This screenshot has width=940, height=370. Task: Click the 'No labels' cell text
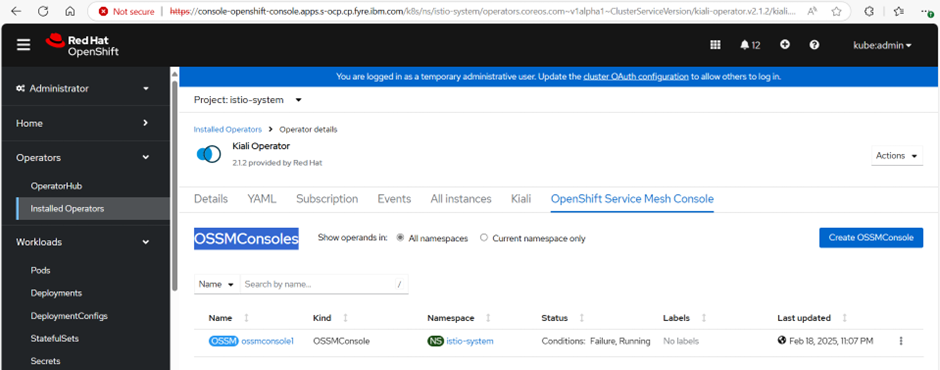pos(680,341)
